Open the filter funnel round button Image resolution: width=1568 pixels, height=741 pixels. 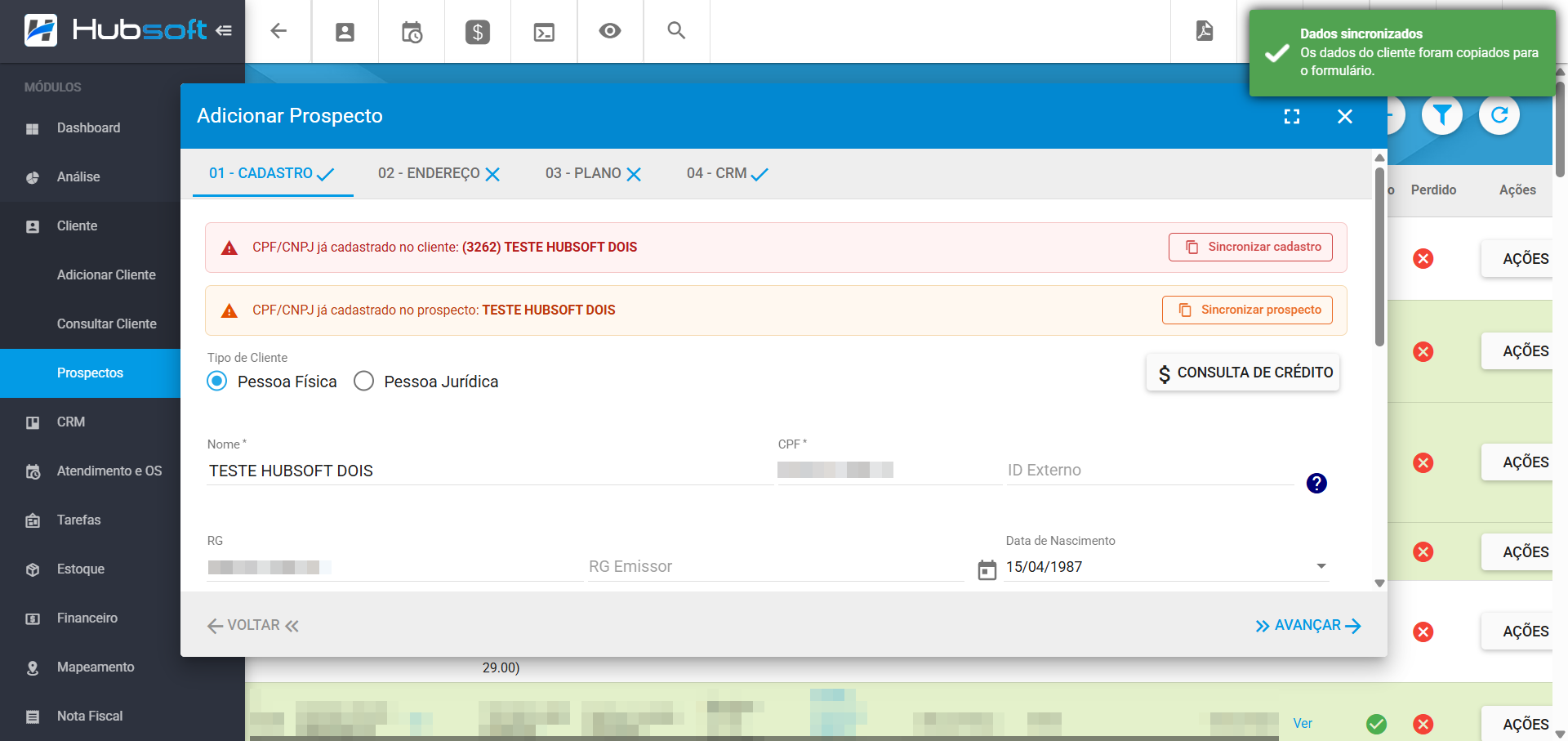pyautogui.click(x=1442, y=114)
